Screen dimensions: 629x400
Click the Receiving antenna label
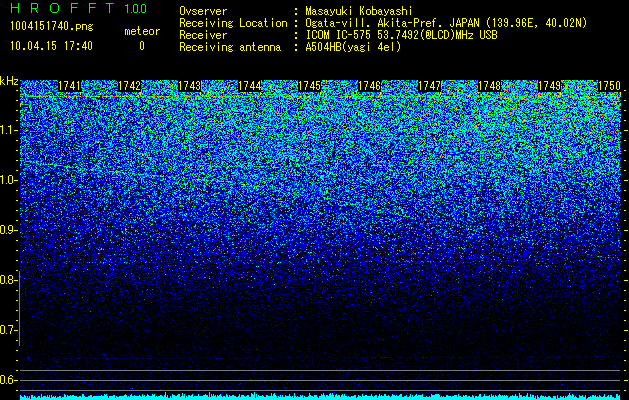230,47
